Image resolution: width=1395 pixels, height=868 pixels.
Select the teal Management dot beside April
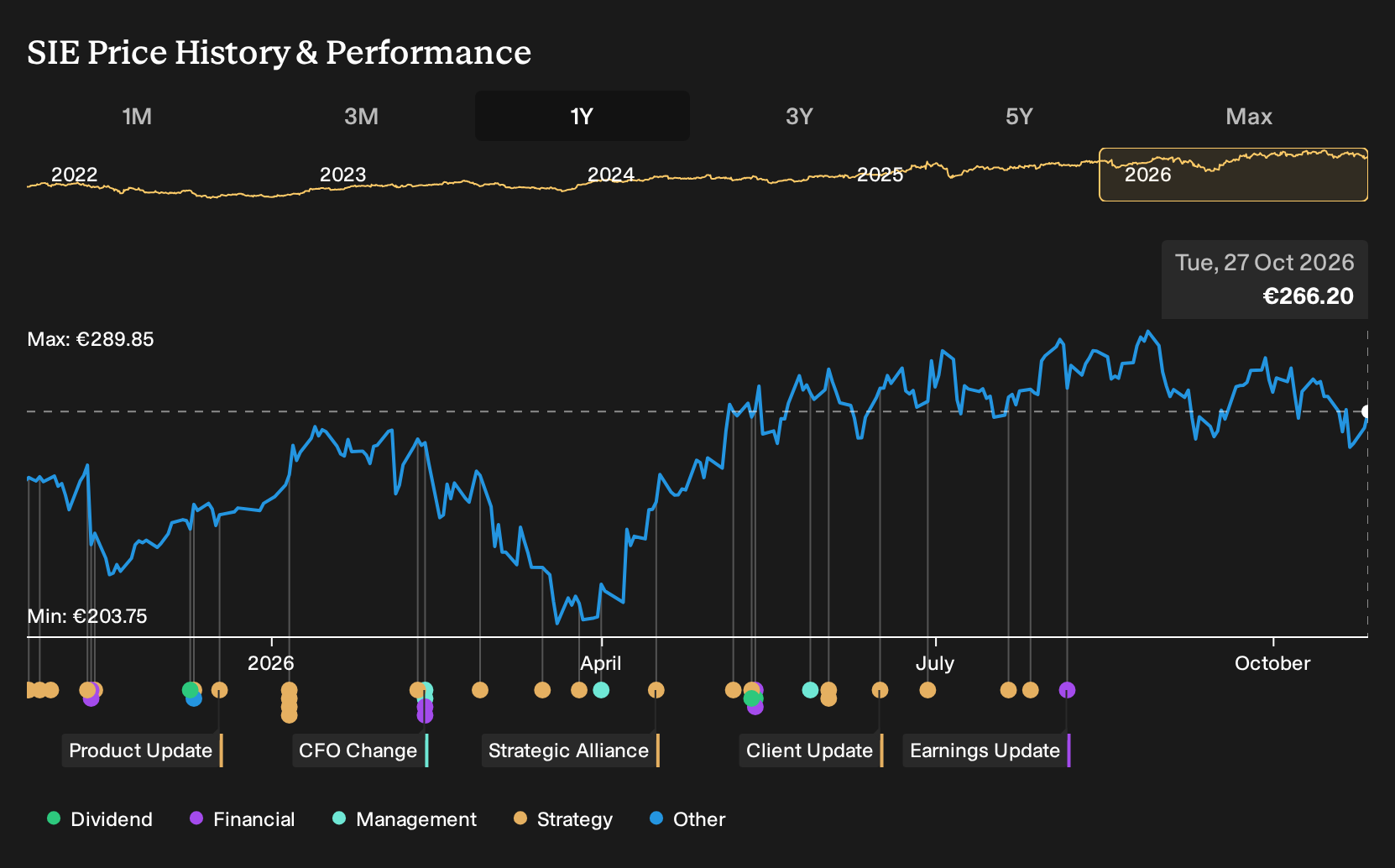[x=601, y=690]
